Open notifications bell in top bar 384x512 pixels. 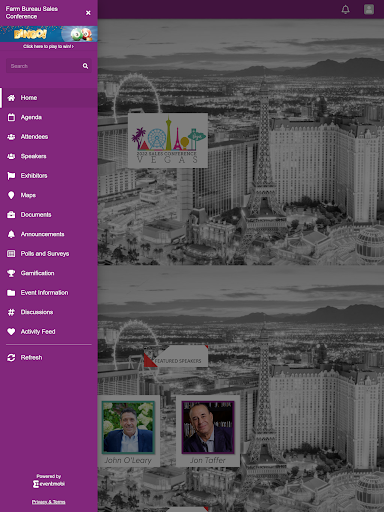(x=346, y=9)
